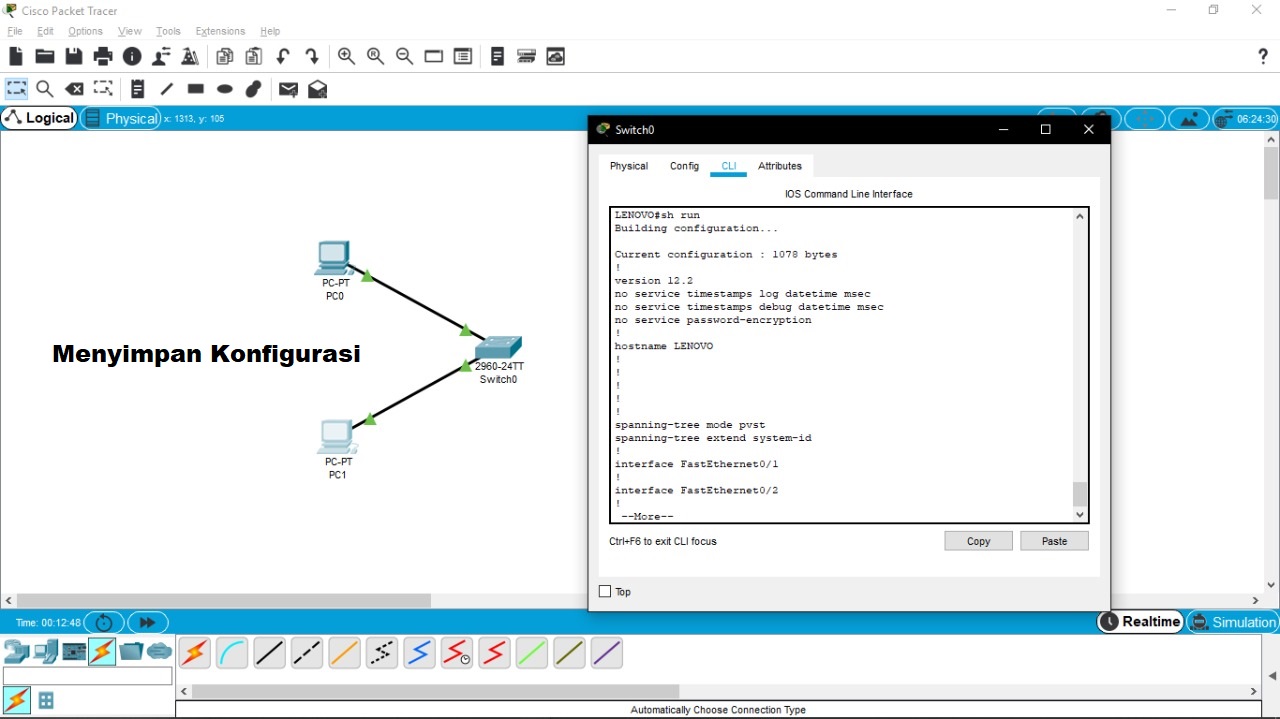1280x719 pixels.
Task: Switch to the Config tab of Switch0
Action: pos(684,166)
